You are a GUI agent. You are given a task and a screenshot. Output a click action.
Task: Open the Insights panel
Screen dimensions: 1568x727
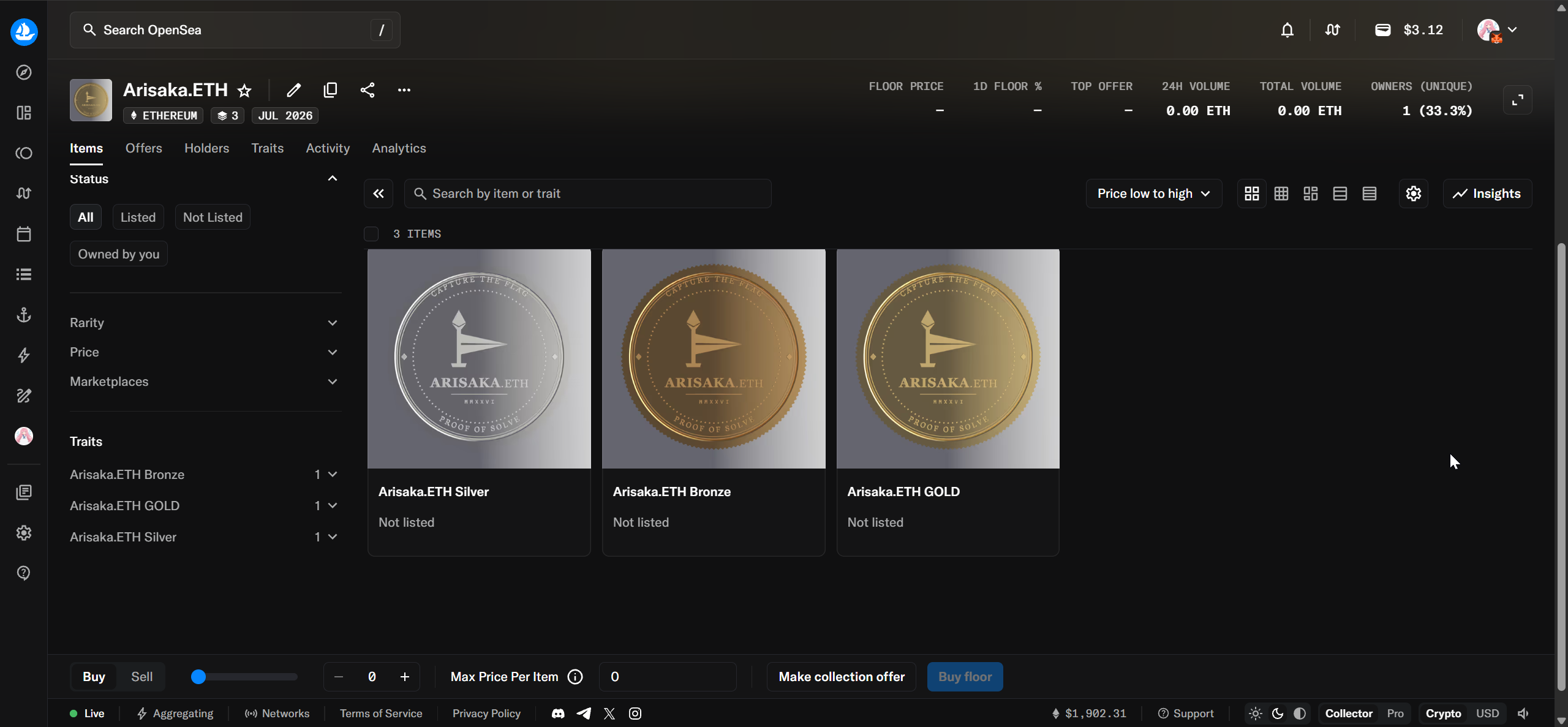tap(1488, 194)
